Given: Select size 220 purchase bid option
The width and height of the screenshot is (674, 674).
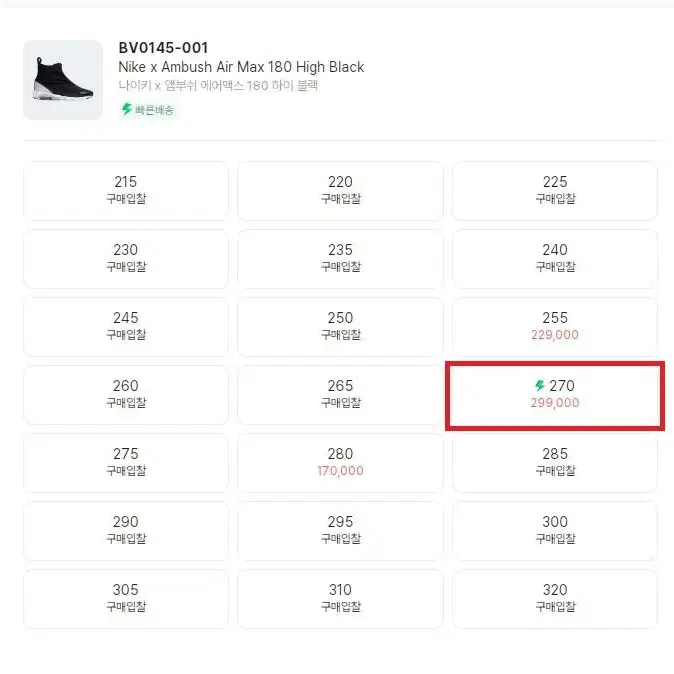Looking at the screenshot, I should (340, 191).
